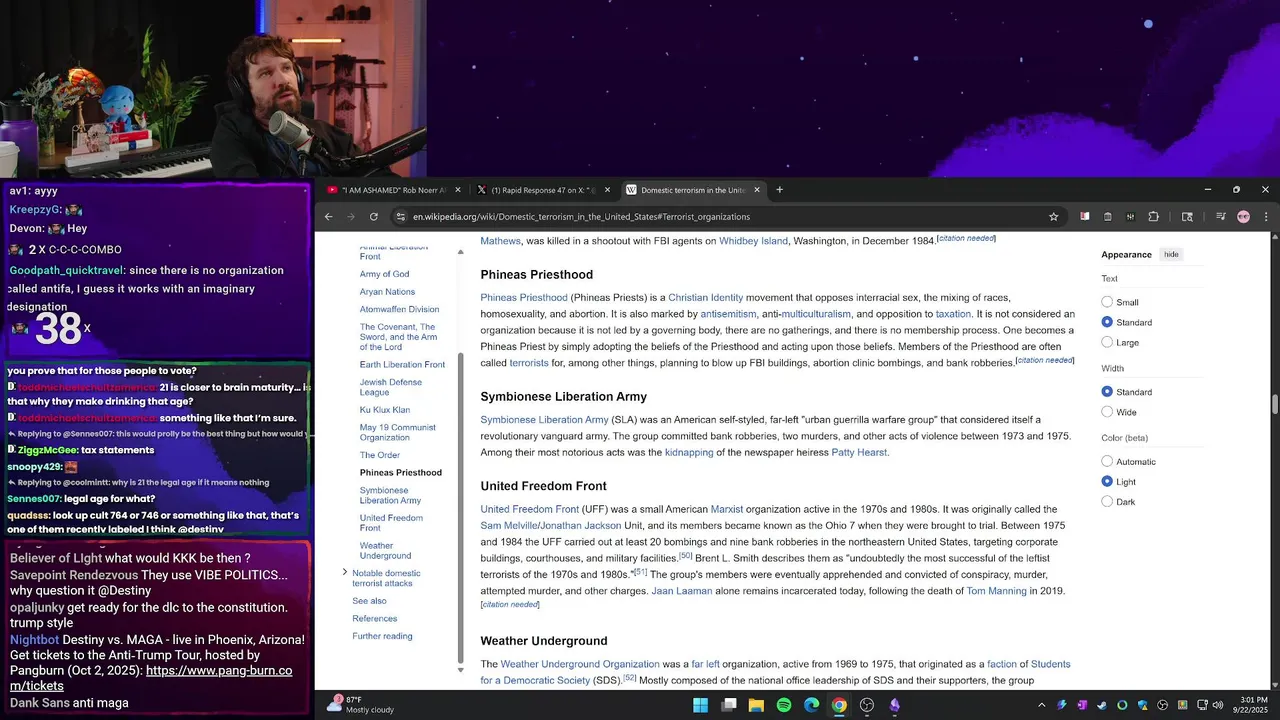Go back using the browser back arrow

[x=328, y=217]
